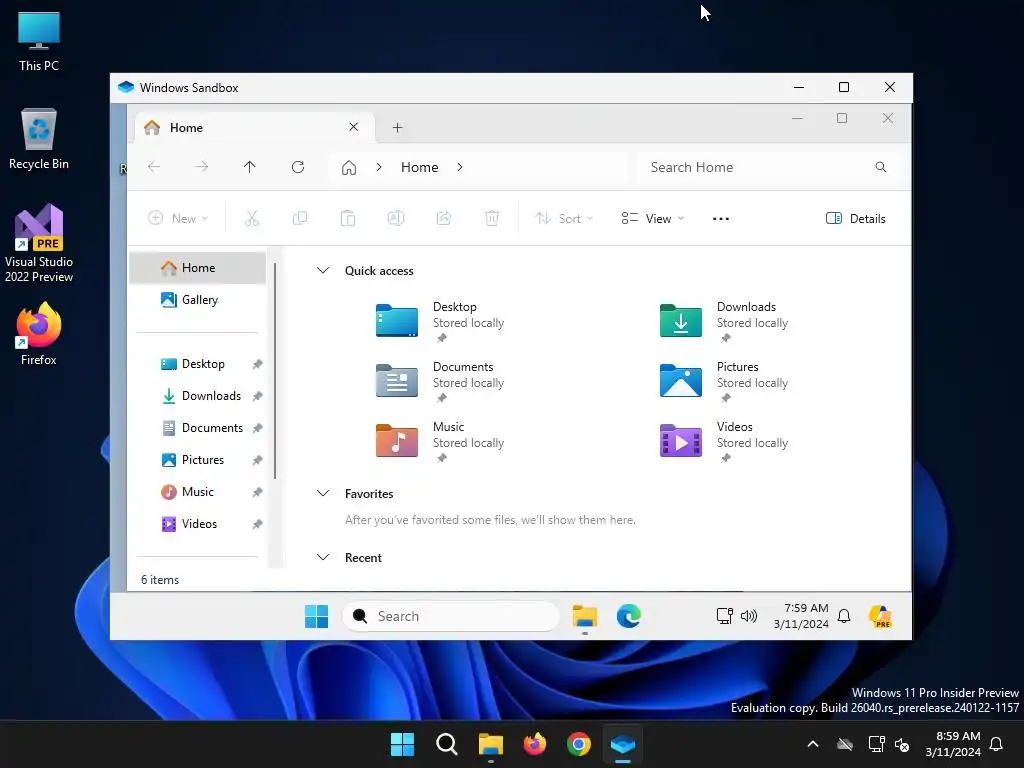Go forward in File Explorer navigation
This screenshot has width=1024, height=768.
point(201,167)
